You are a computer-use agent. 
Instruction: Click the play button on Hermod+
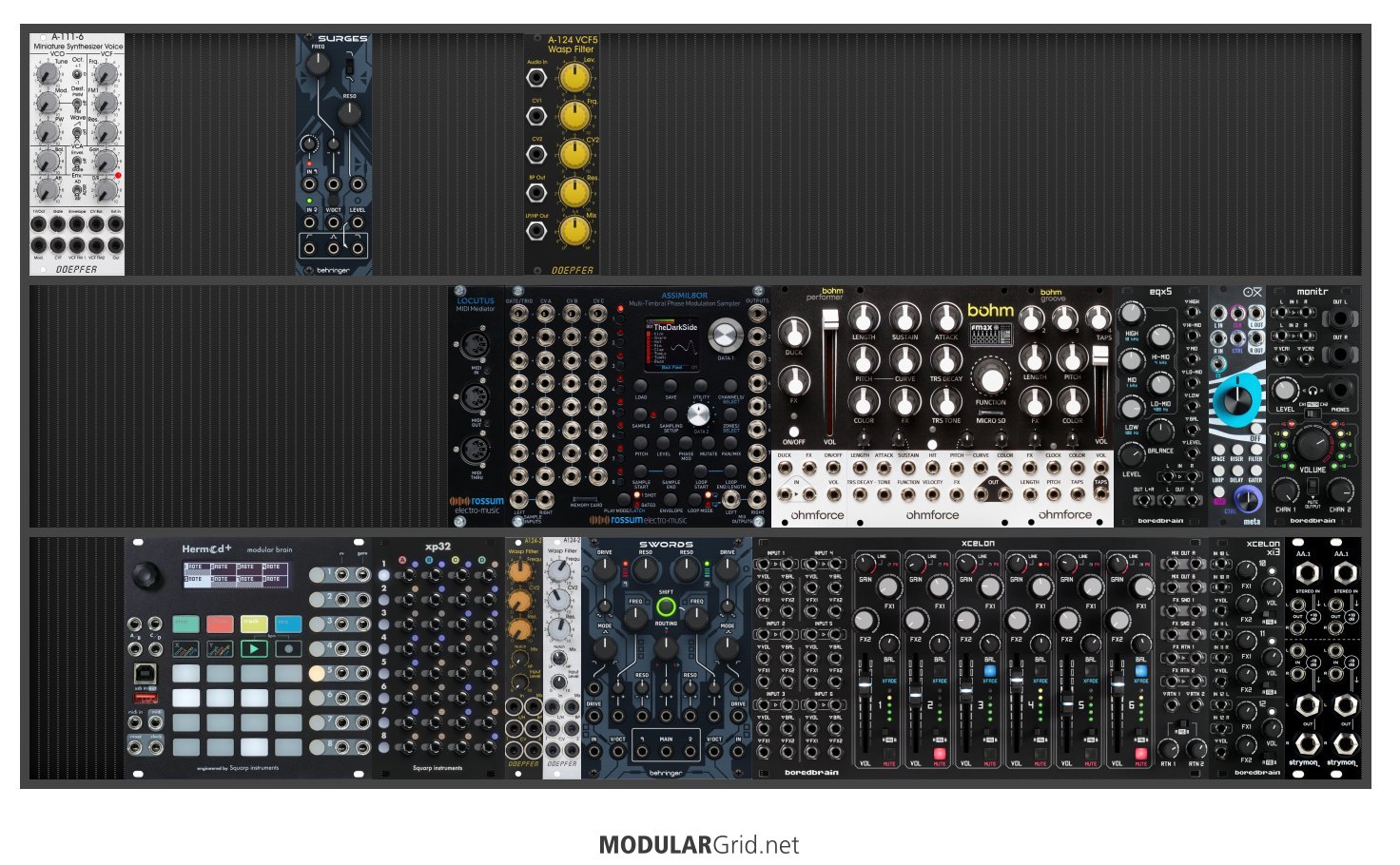pos(254,648)
